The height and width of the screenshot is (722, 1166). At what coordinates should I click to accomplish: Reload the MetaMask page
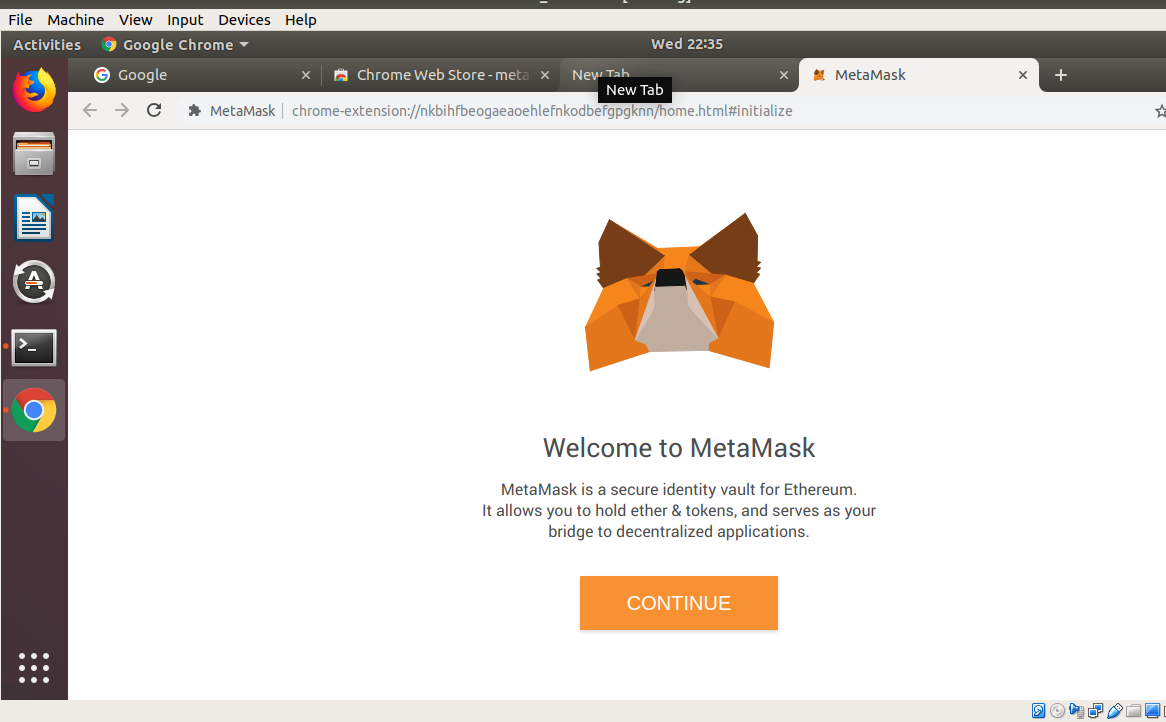click(x=154, y=111)
